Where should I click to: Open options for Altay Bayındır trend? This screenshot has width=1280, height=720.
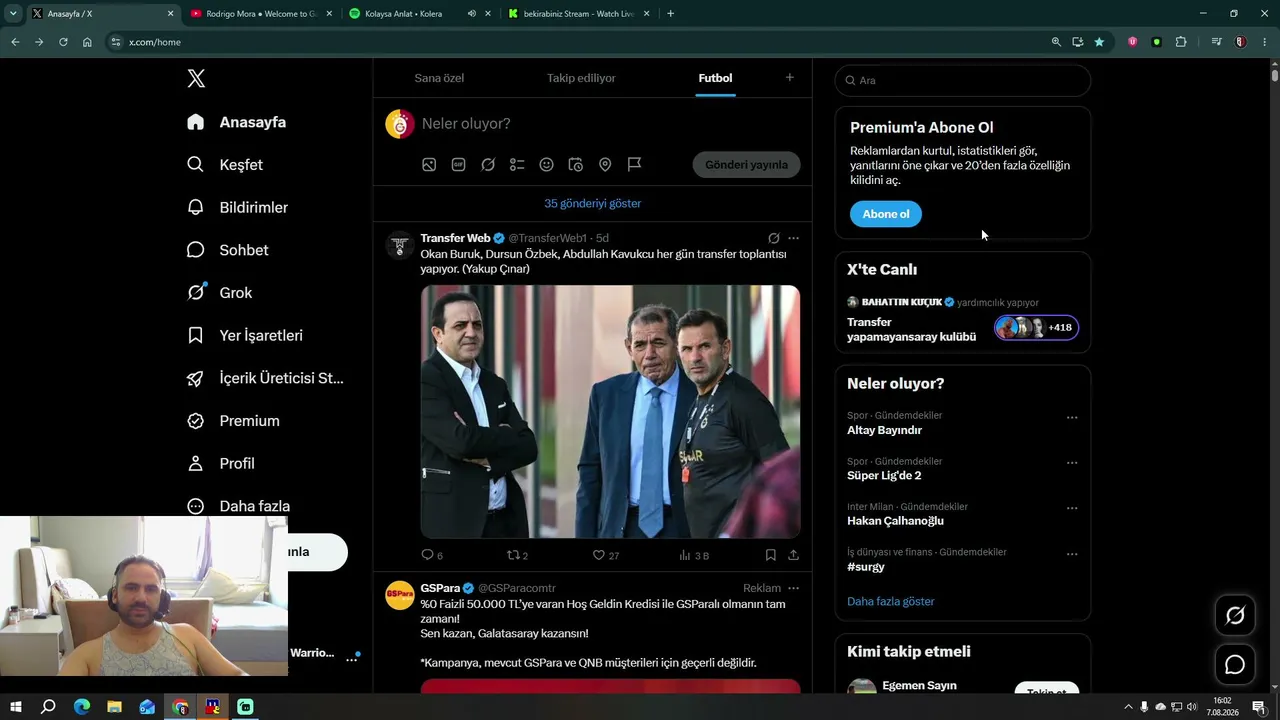[x=1072, y=417]
